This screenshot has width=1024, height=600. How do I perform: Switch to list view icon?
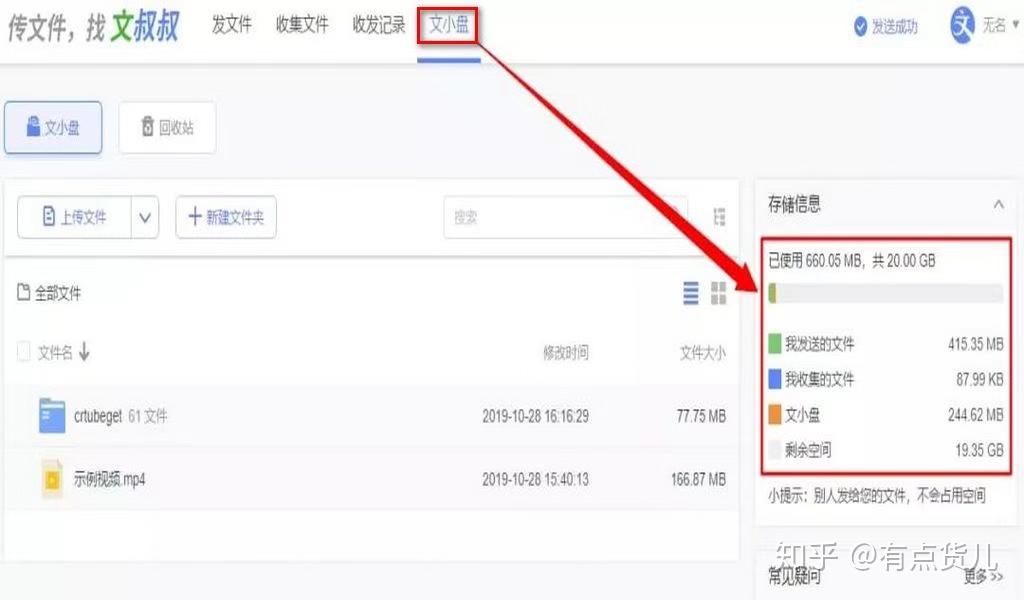point(691,294)
